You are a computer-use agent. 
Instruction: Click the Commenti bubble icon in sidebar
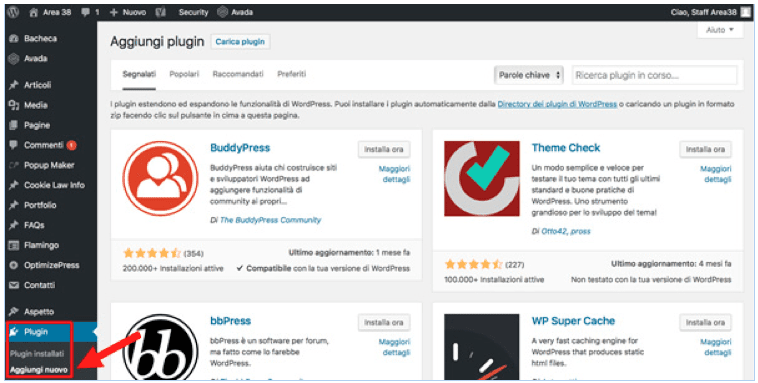(14, 145)
